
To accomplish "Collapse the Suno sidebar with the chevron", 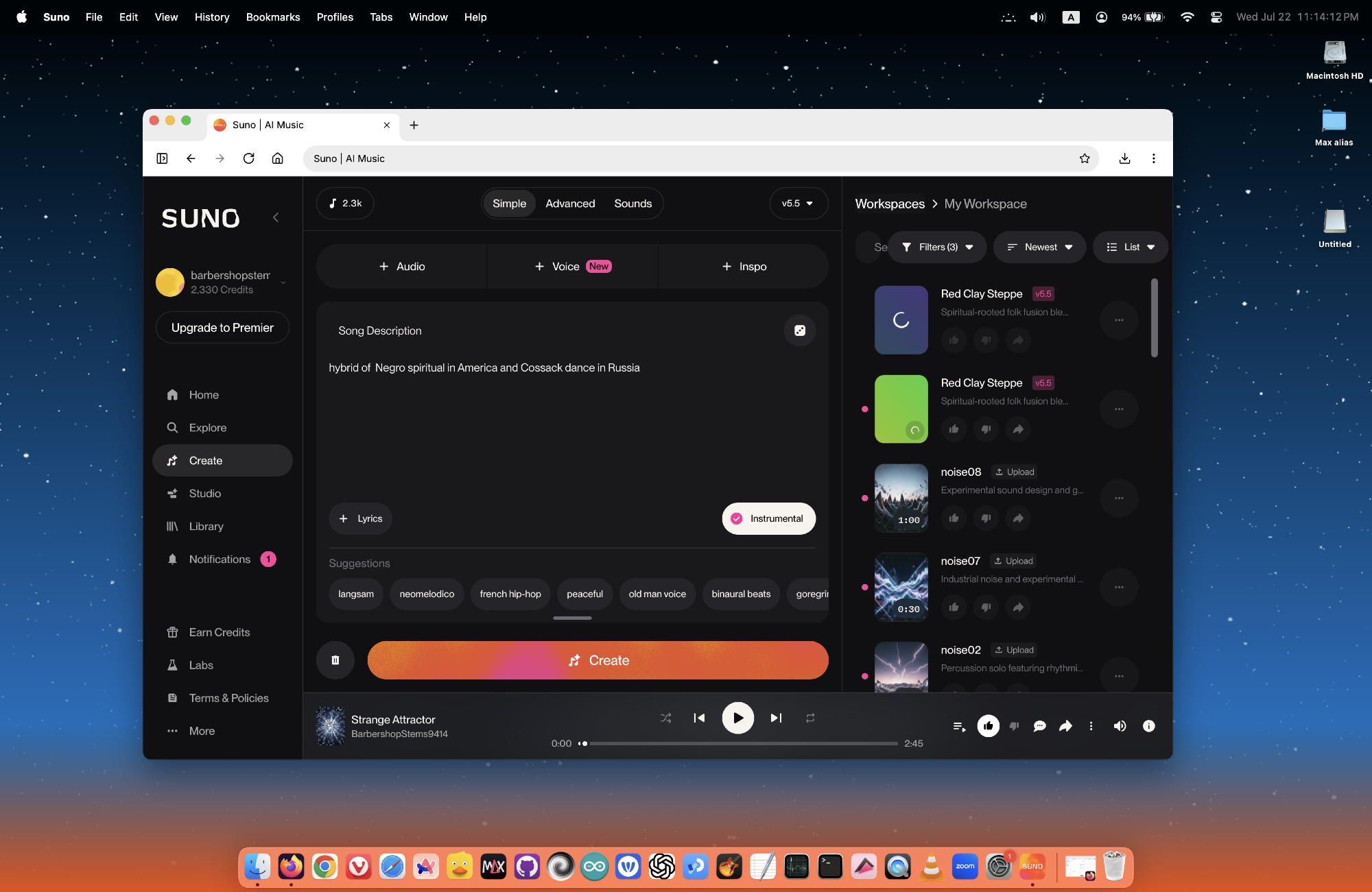I will pos(276,217).
